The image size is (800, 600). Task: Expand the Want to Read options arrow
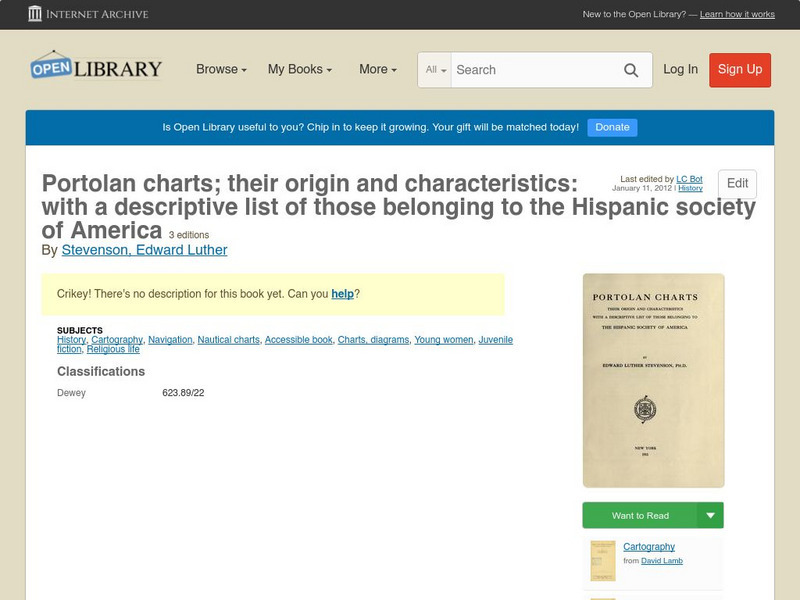click(711, 514)
